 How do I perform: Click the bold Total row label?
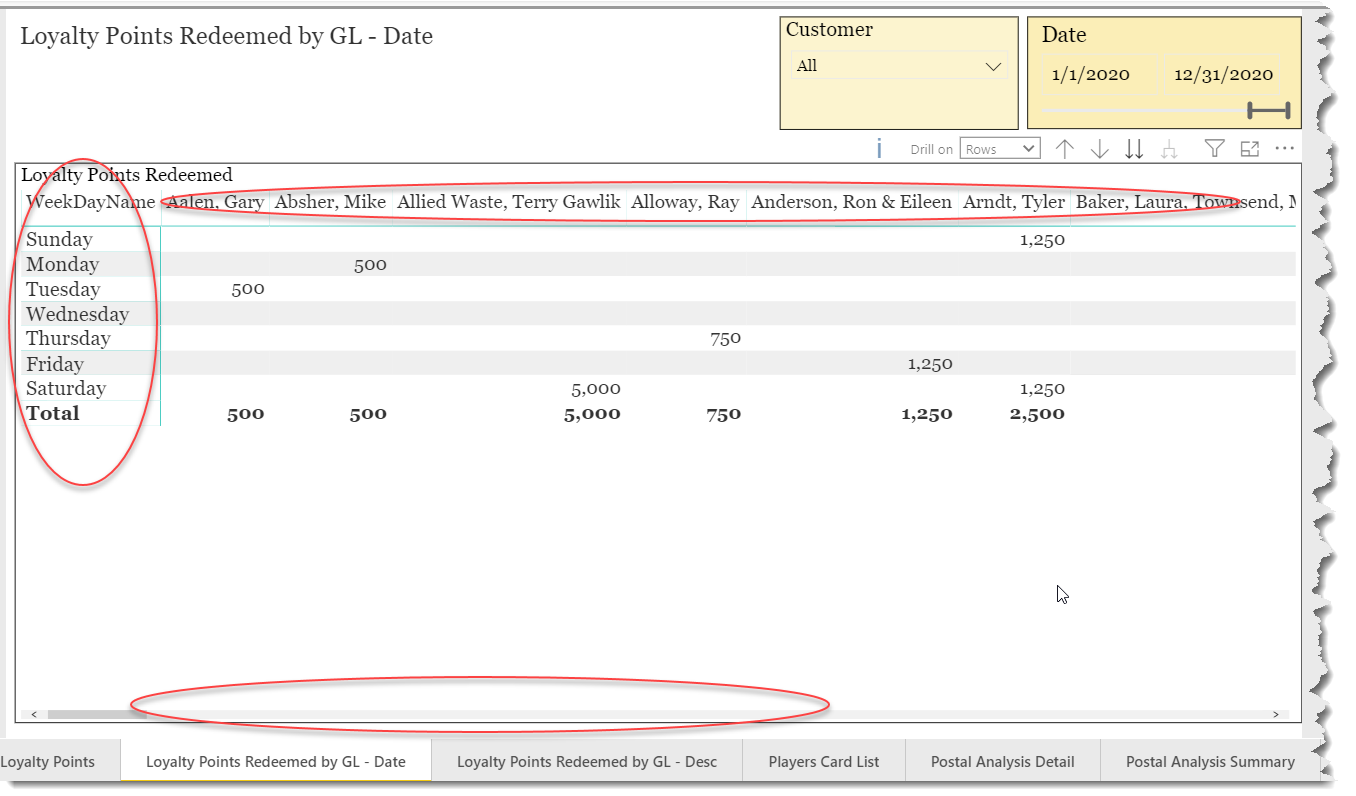53,413
